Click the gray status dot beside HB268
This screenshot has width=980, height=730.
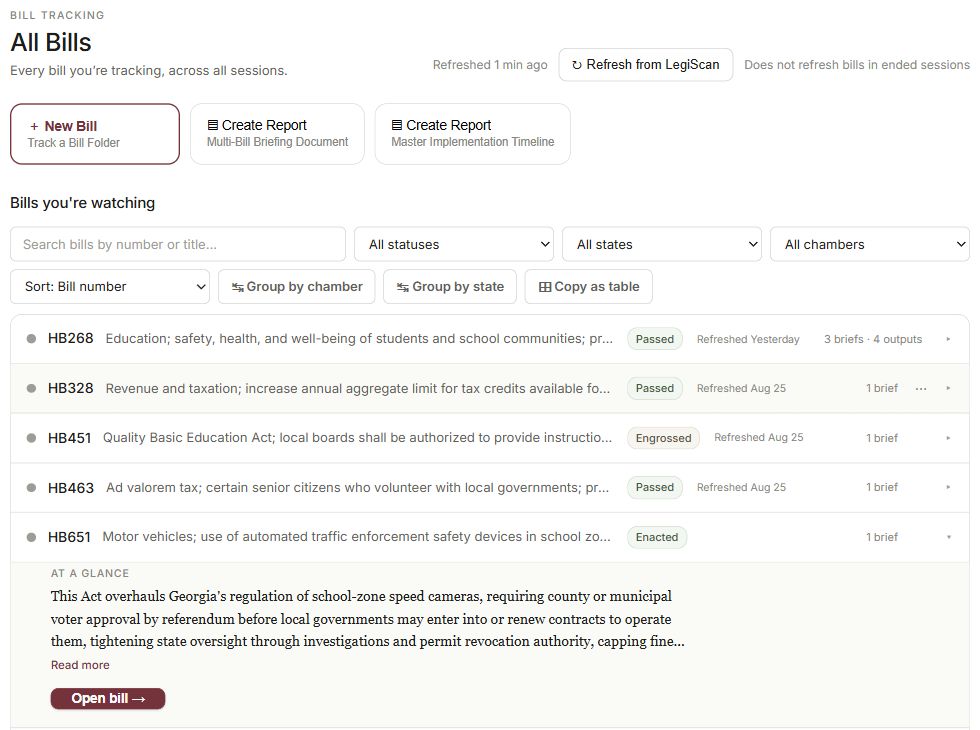pyautogui.click(x=31, y=339)
